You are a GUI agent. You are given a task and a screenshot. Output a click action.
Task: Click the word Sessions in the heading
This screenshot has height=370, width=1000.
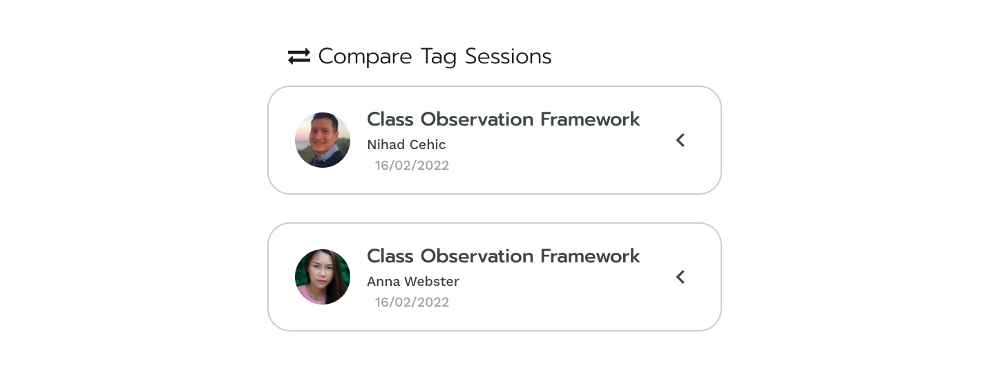click(x=508, y=56)
